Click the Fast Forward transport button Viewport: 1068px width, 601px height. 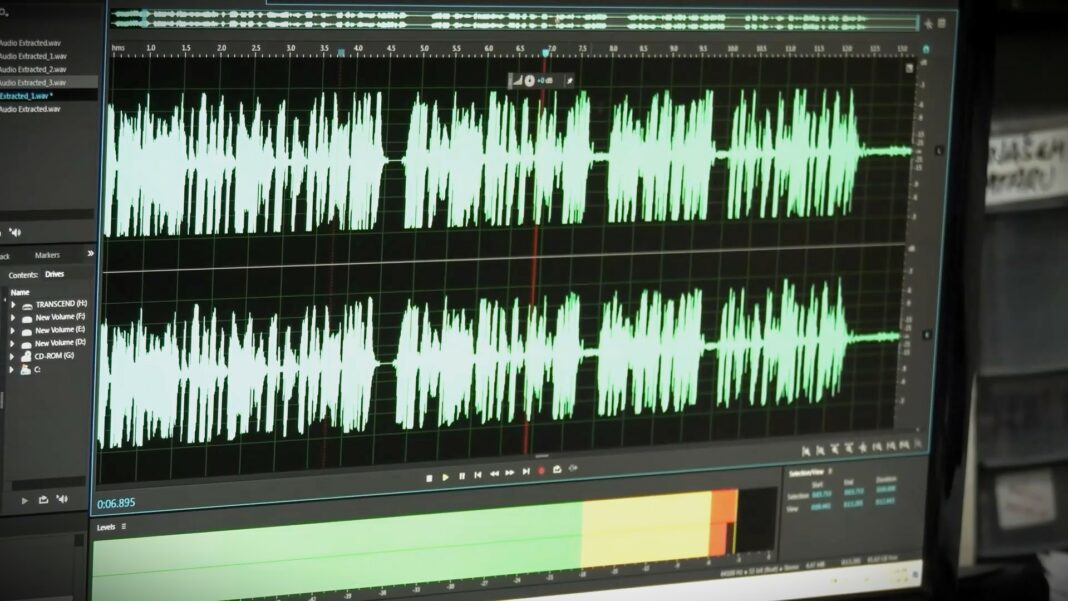[x=510, y=473]
